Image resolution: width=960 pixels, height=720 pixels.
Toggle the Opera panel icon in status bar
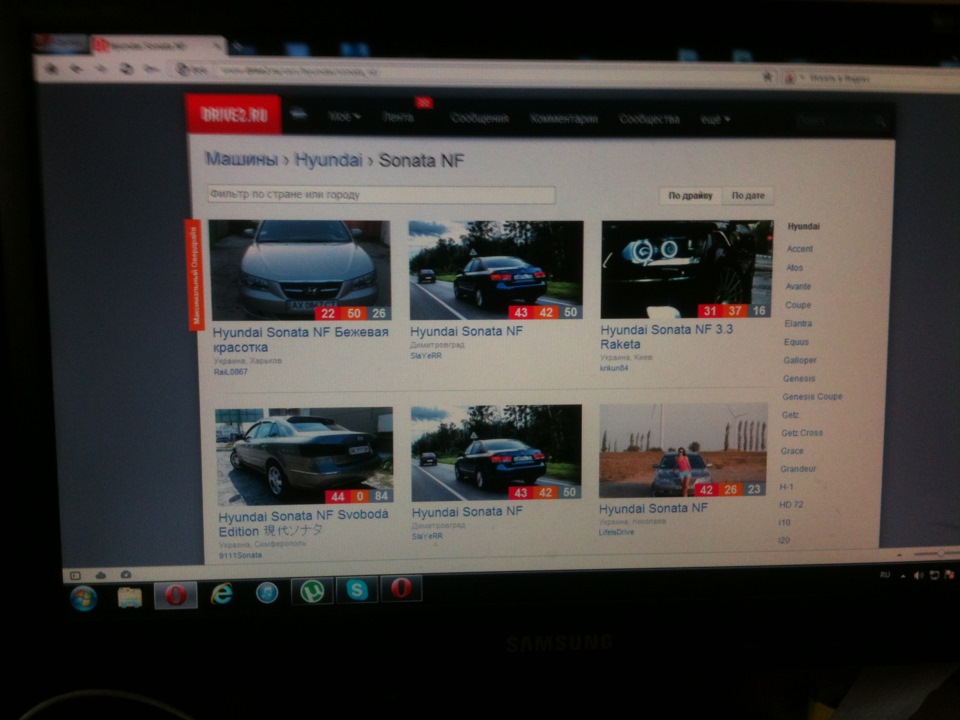75,575
